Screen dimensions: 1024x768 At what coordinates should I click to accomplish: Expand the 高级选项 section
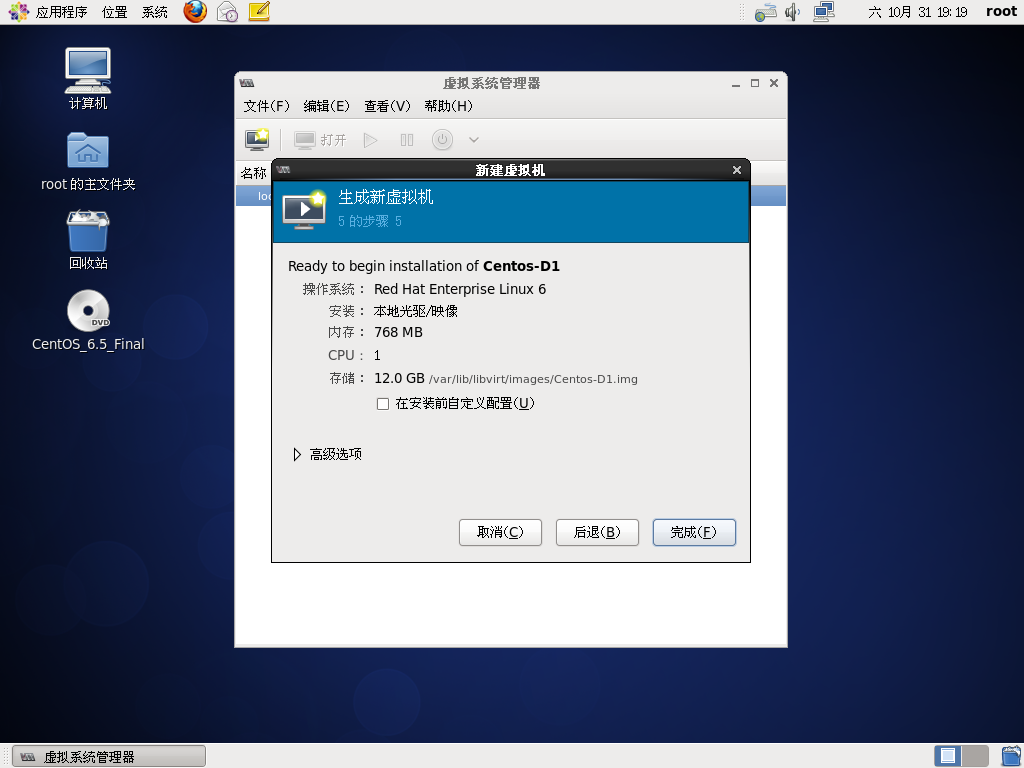click(x=297, y=455)
